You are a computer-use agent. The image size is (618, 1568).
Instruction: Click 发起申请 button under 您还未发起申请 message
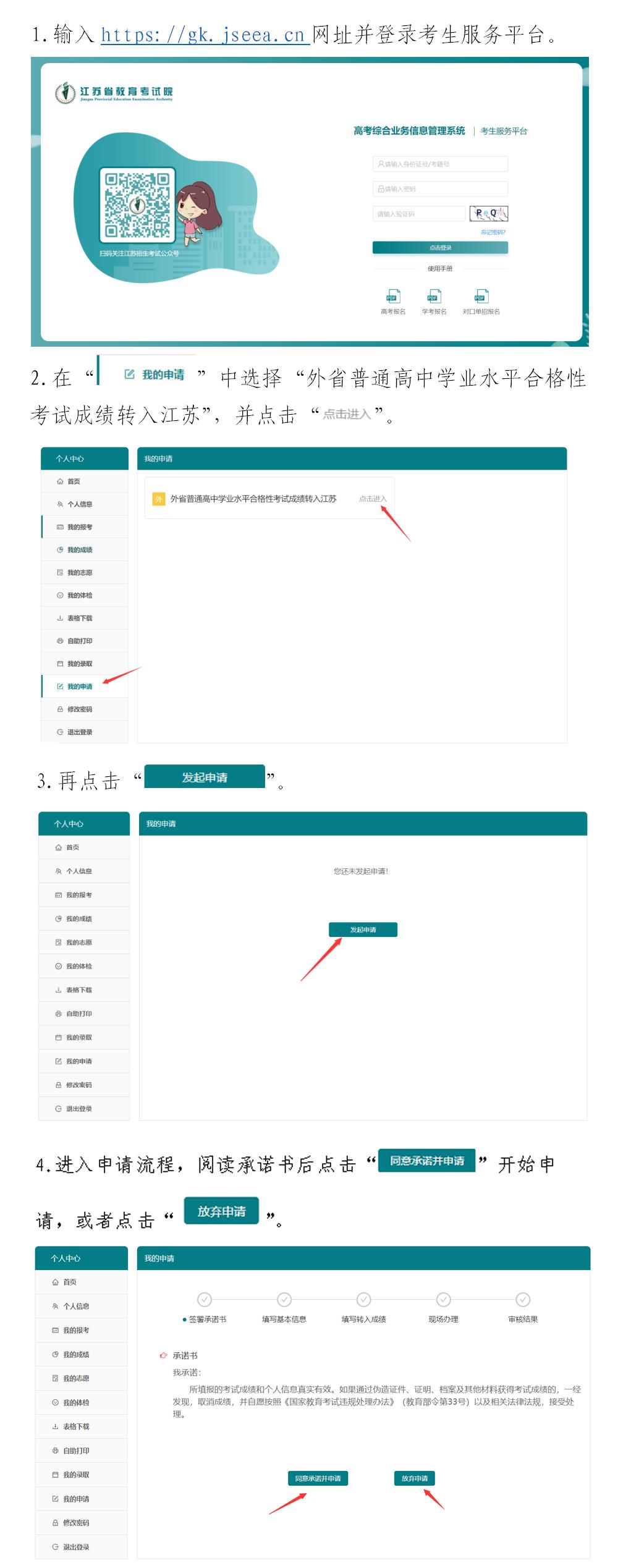[363, 930]
